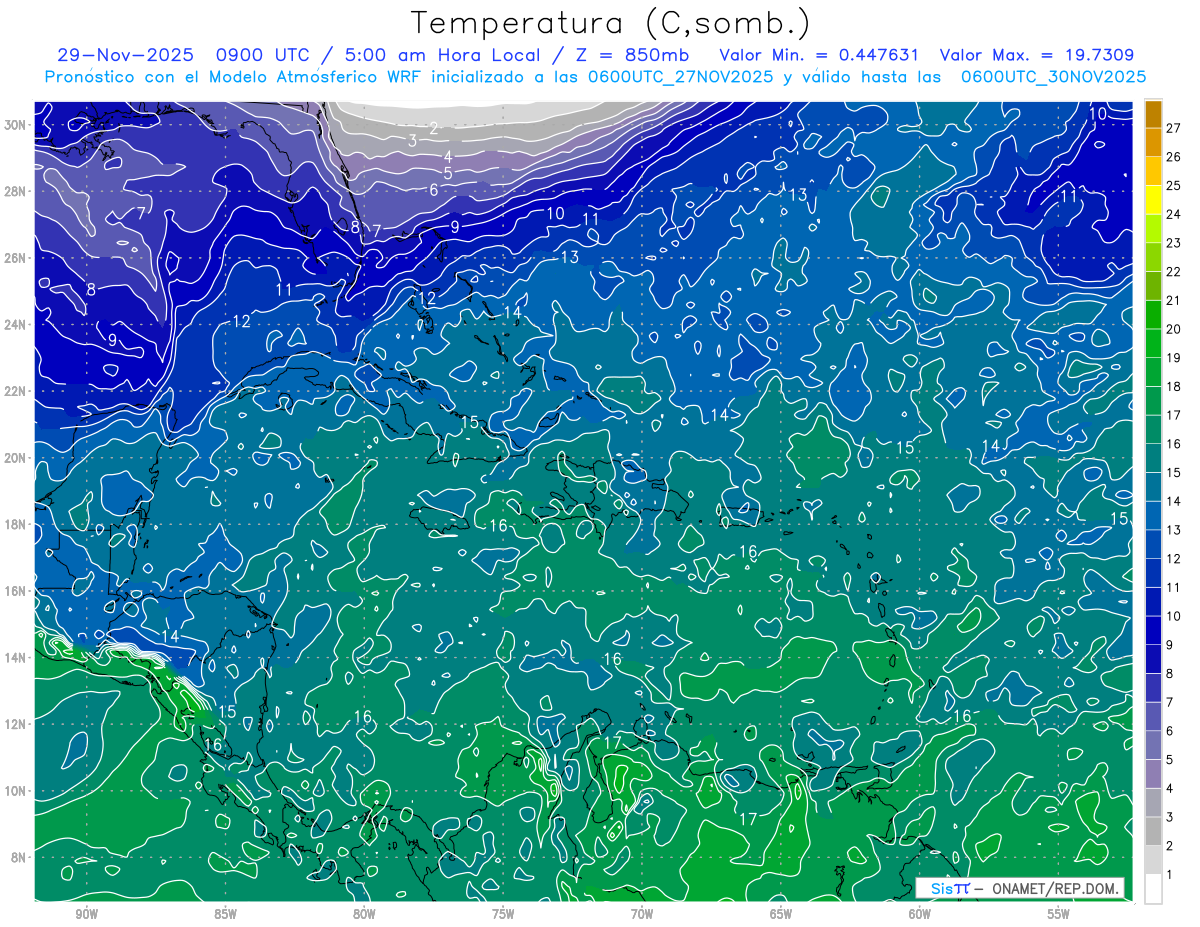Click the "24N" latitude axis label

[x=17, y=324]
